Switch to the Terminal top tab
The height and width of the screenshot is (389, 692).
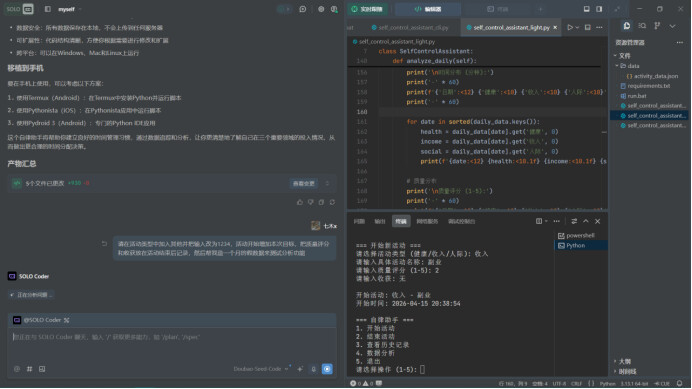tap(497, 9)
